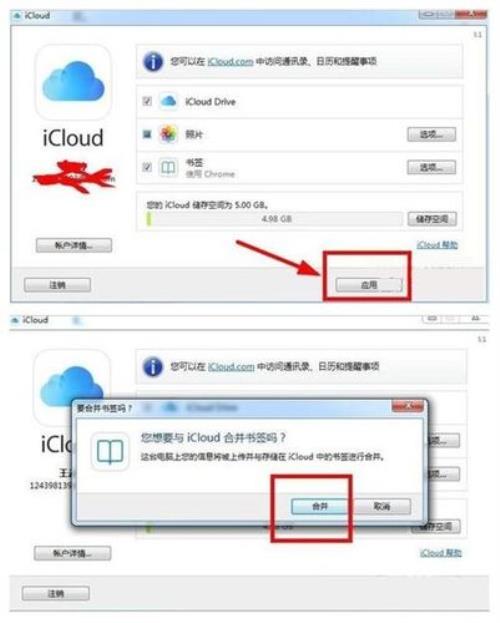This screenshot has height=623, width=500.
Task: Open Photos options button
Action: tap(432, 135)
